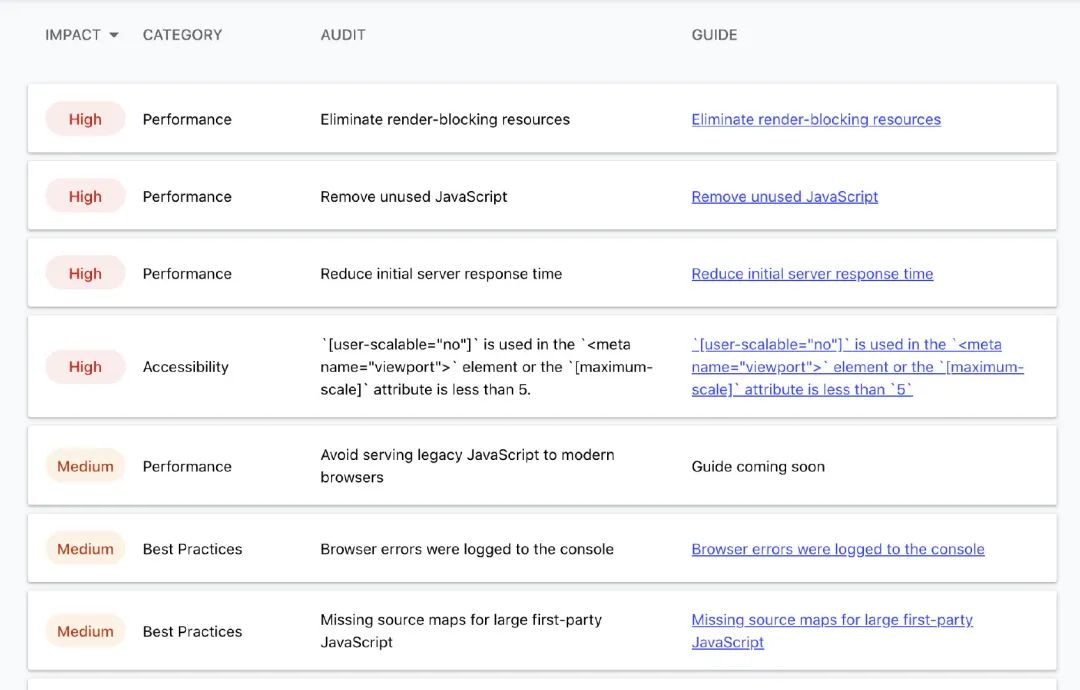Image resolution: width=1080 pixels, height=690 pixels.
Task: Select audit text Avoid serving legacy JavaScript
Action: tap(467, 466)
